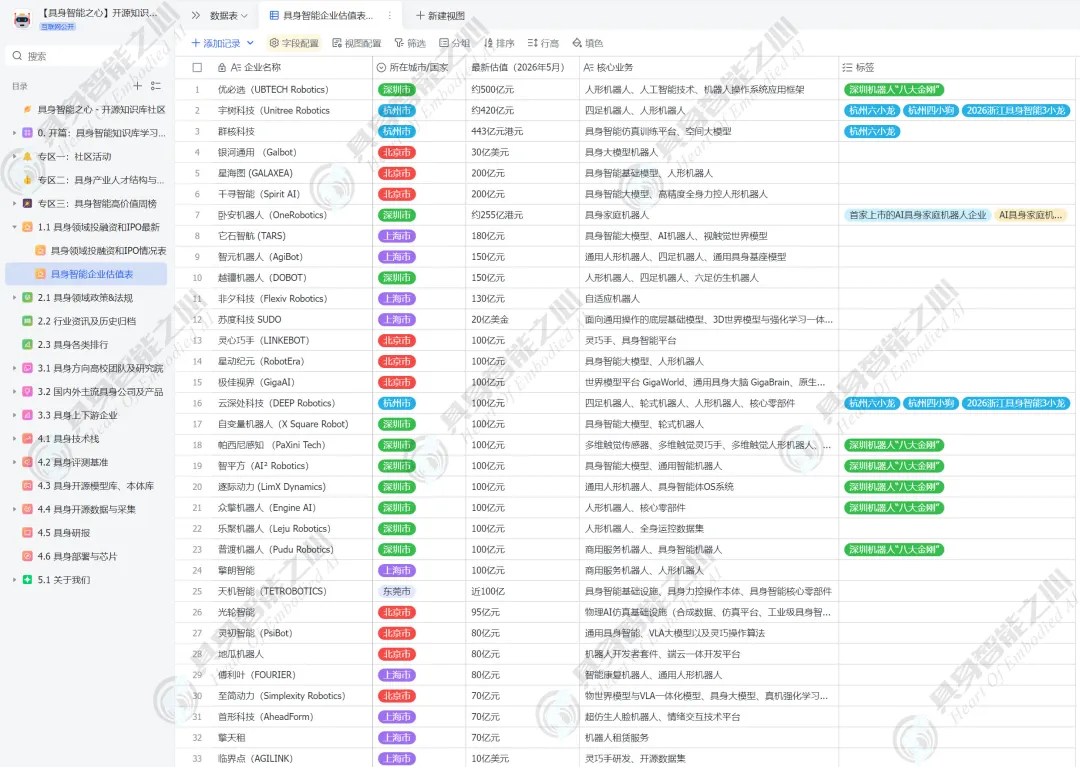Click the 东莞市 tag in the 天机智能 row

tap(397, 591)
